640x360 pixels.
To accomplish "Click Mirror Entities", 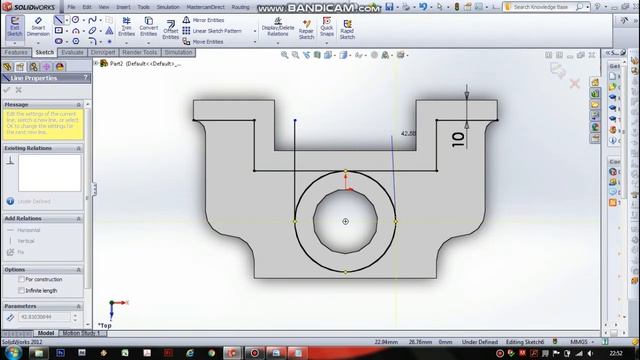I will 203,20.
